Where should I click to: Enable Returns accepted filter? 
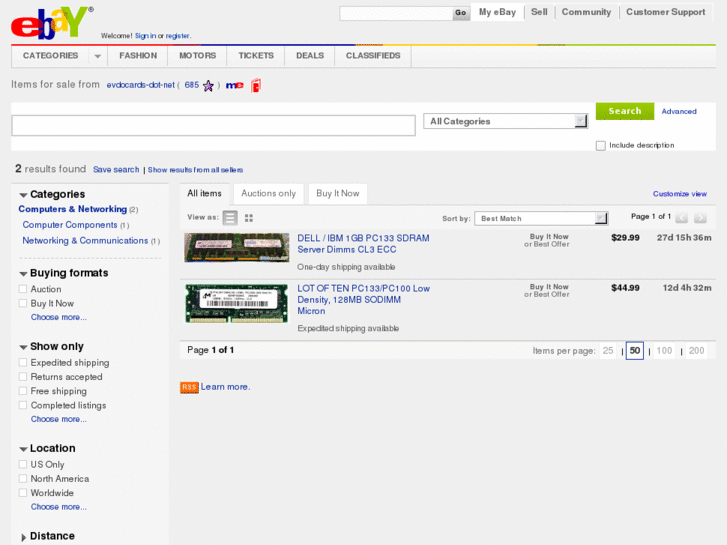point(23,377)
